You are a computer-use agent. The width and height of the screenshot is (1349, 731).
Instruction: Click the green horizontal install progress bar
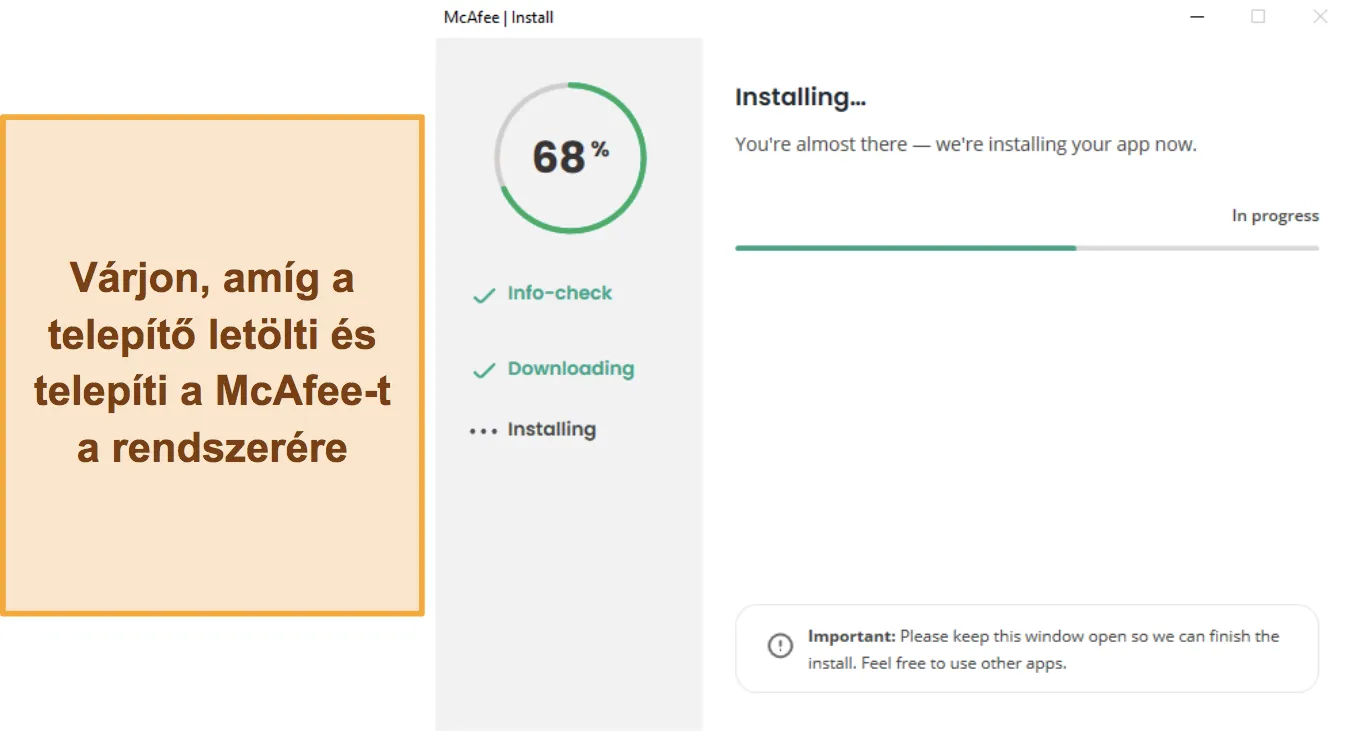coord(905,248)
